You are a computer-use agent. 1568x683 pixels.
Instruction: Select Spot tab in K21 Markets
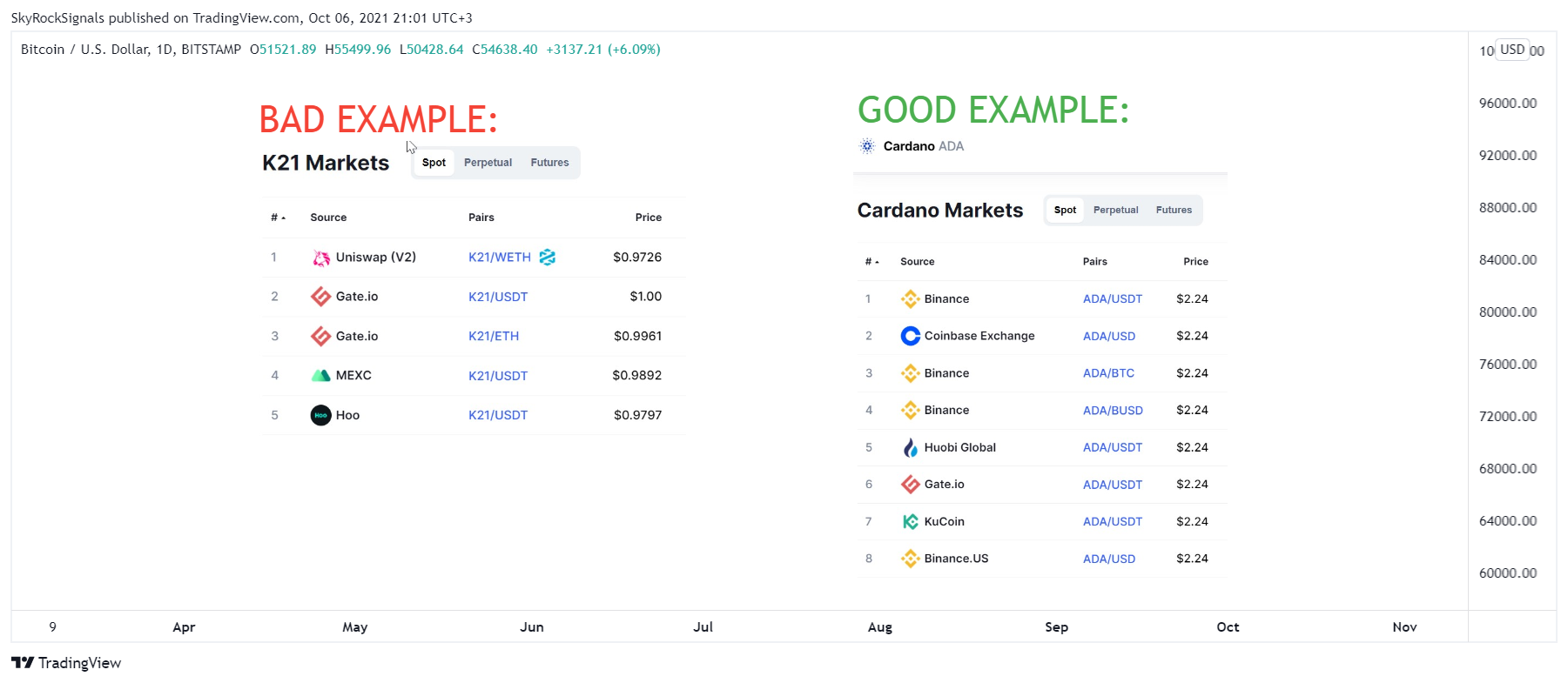click(x=434, y=163)
